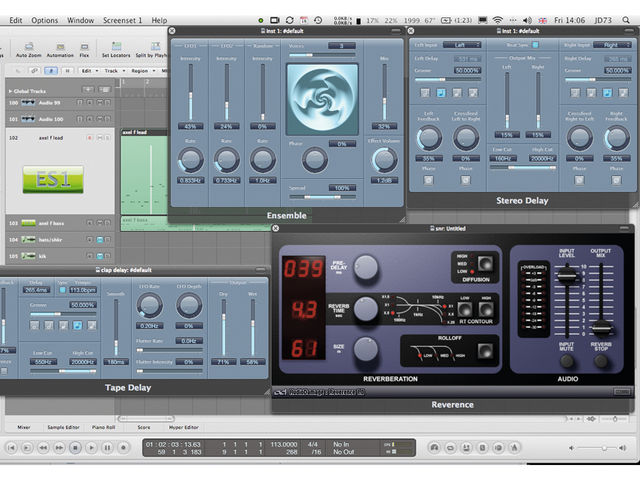Click the Automation toolbar icon
This screenshot has height=480, width=640.
[x=60, y=47]
